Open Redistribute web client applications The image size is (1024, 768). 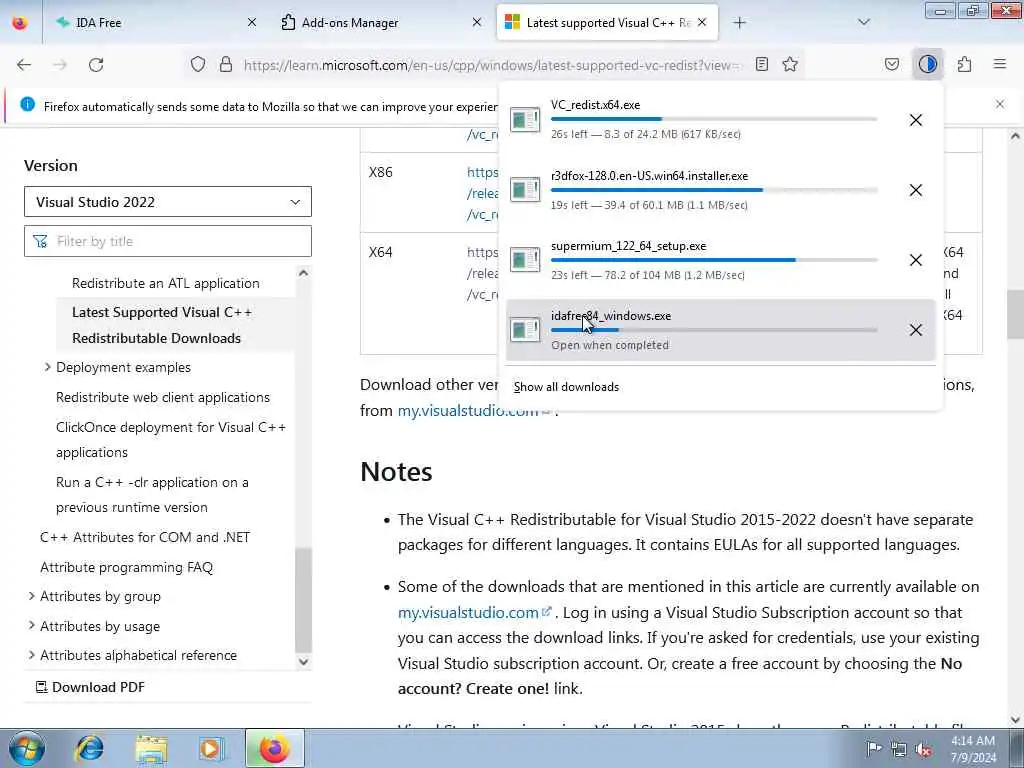[x=163, y=397]
